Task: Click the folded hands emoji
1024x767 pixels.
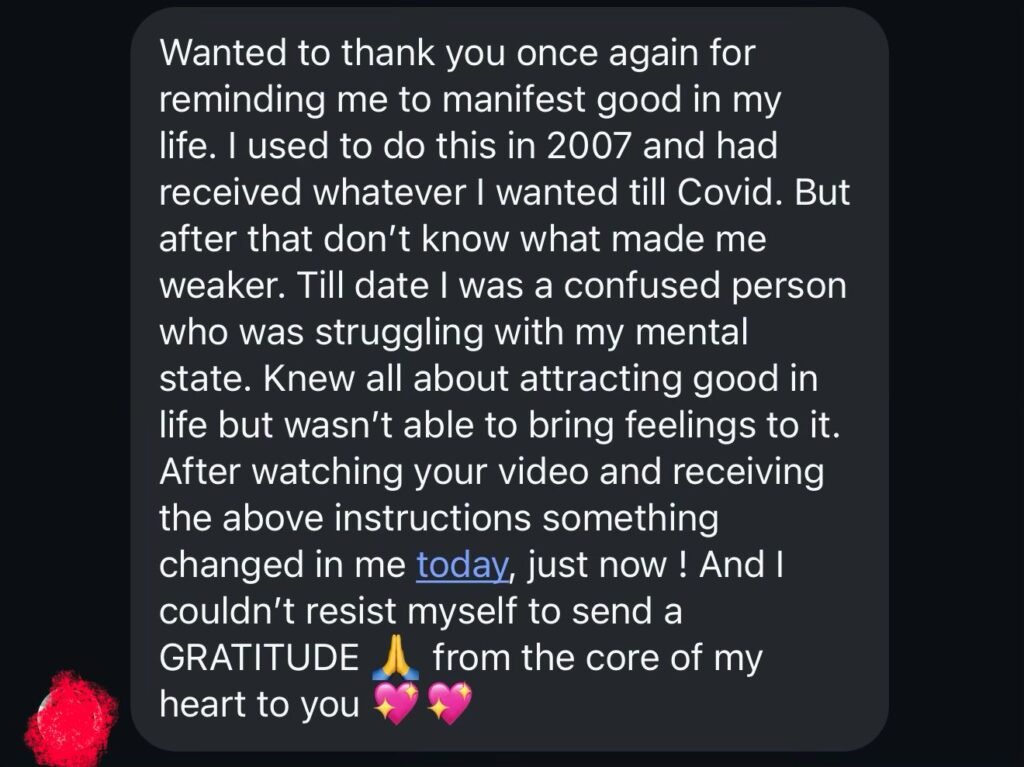Action: (x=393, y=660)
